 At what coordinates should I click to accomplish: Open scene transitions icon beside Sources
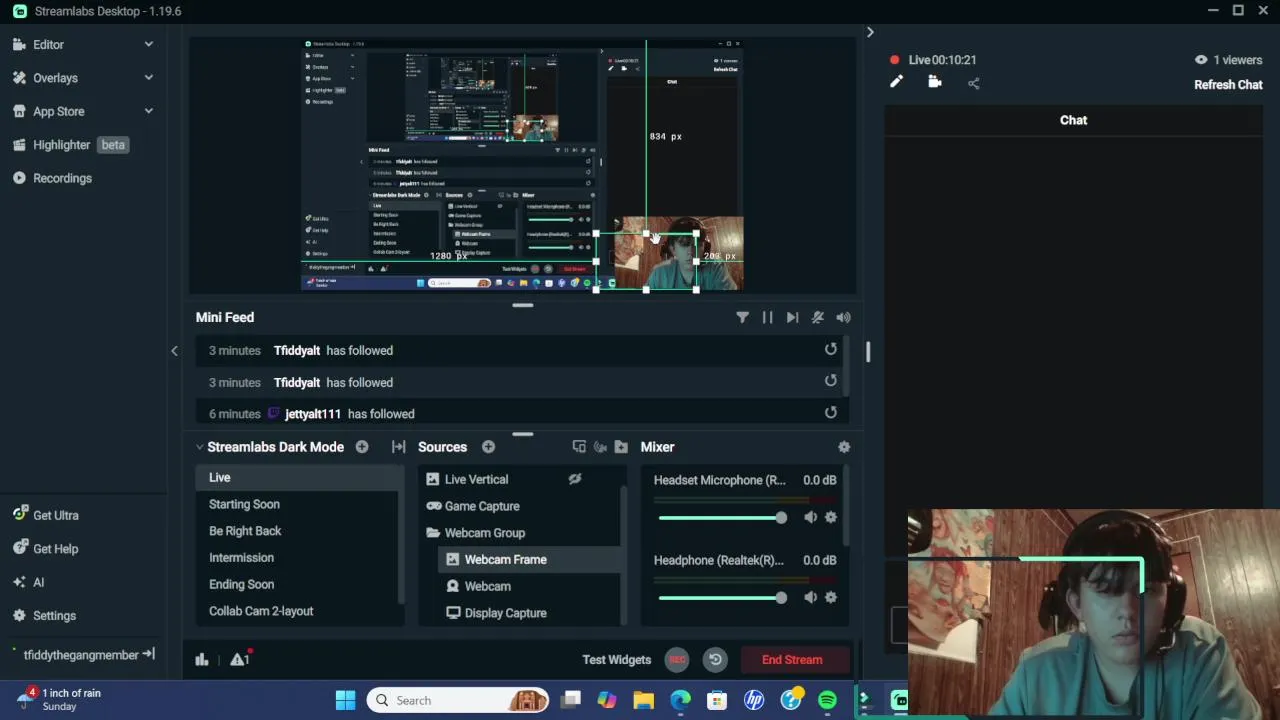[x=398, y=447]
